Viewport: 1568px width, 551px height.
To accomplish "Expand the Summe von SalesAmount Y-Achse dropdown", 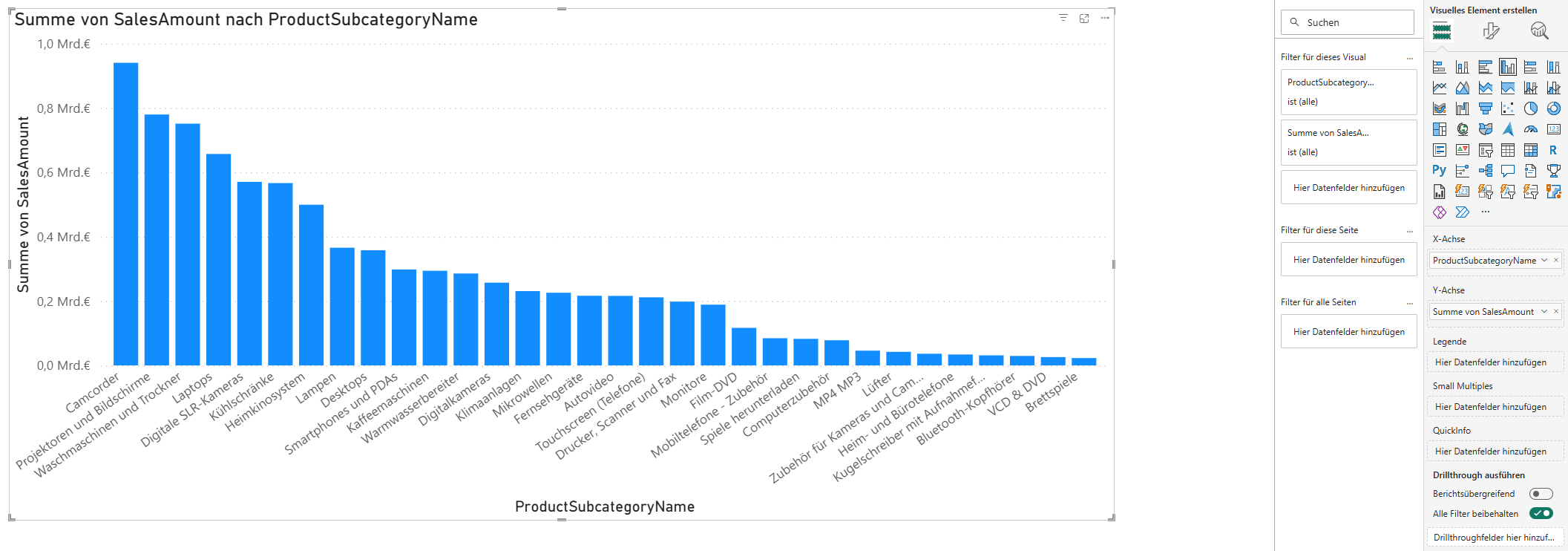I will pos(1544,311).
